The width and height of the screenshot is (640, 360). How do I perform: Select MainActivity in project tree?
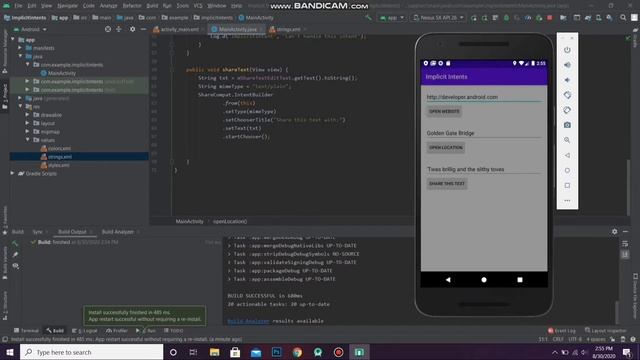58,73
